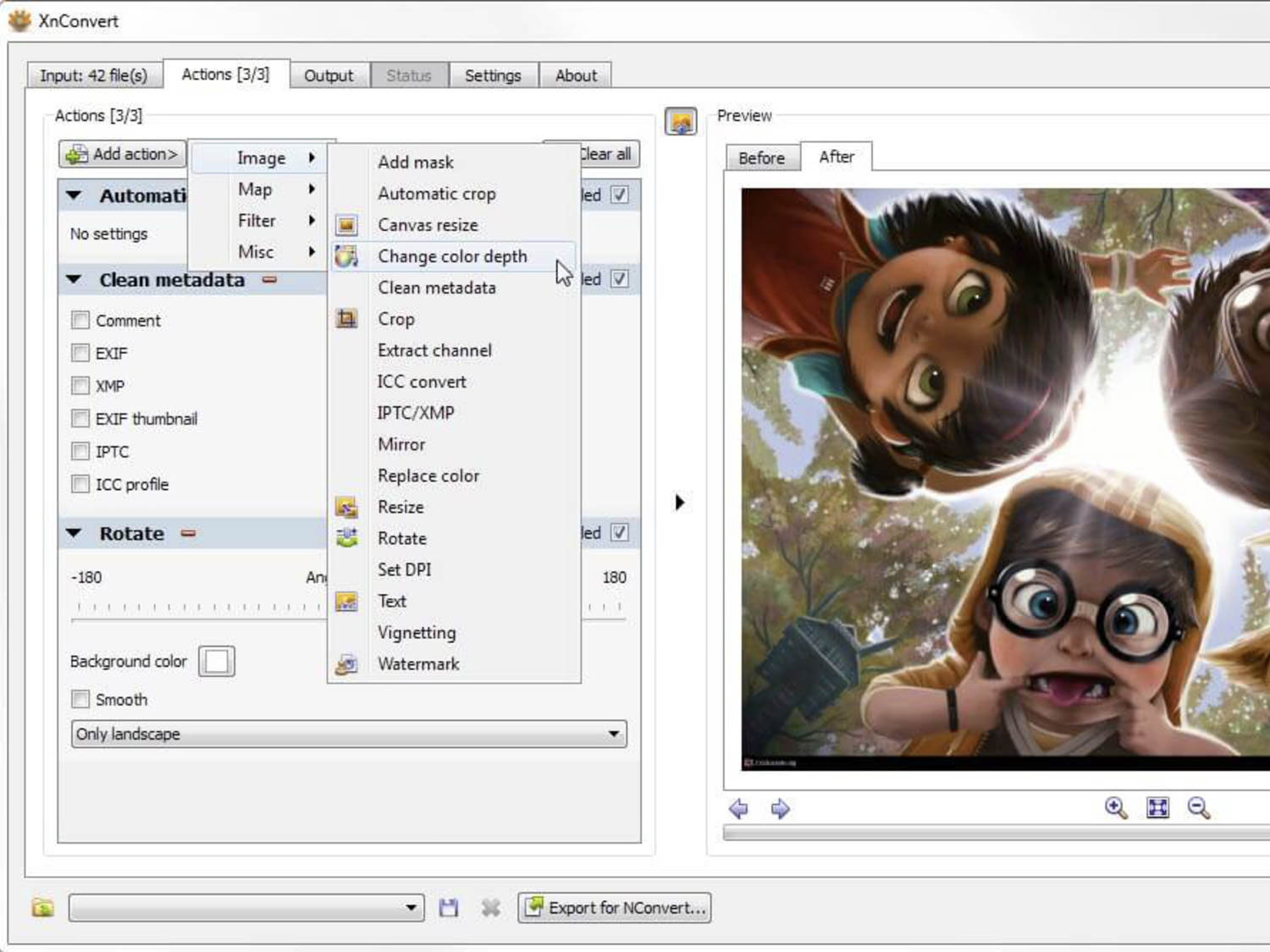Show the Before preview tab
The width and height of the screenshot is (1270, 952).
762,158
